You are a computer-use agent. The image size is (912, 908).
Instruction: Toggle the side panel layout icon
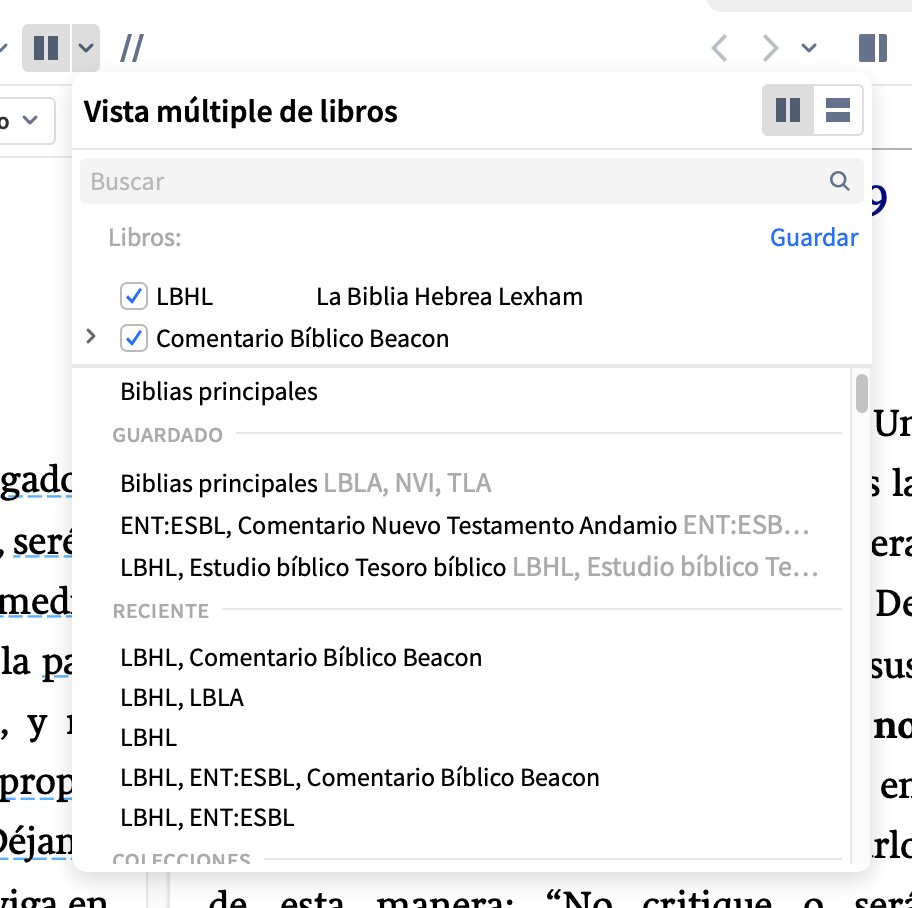tap(872, 48)
